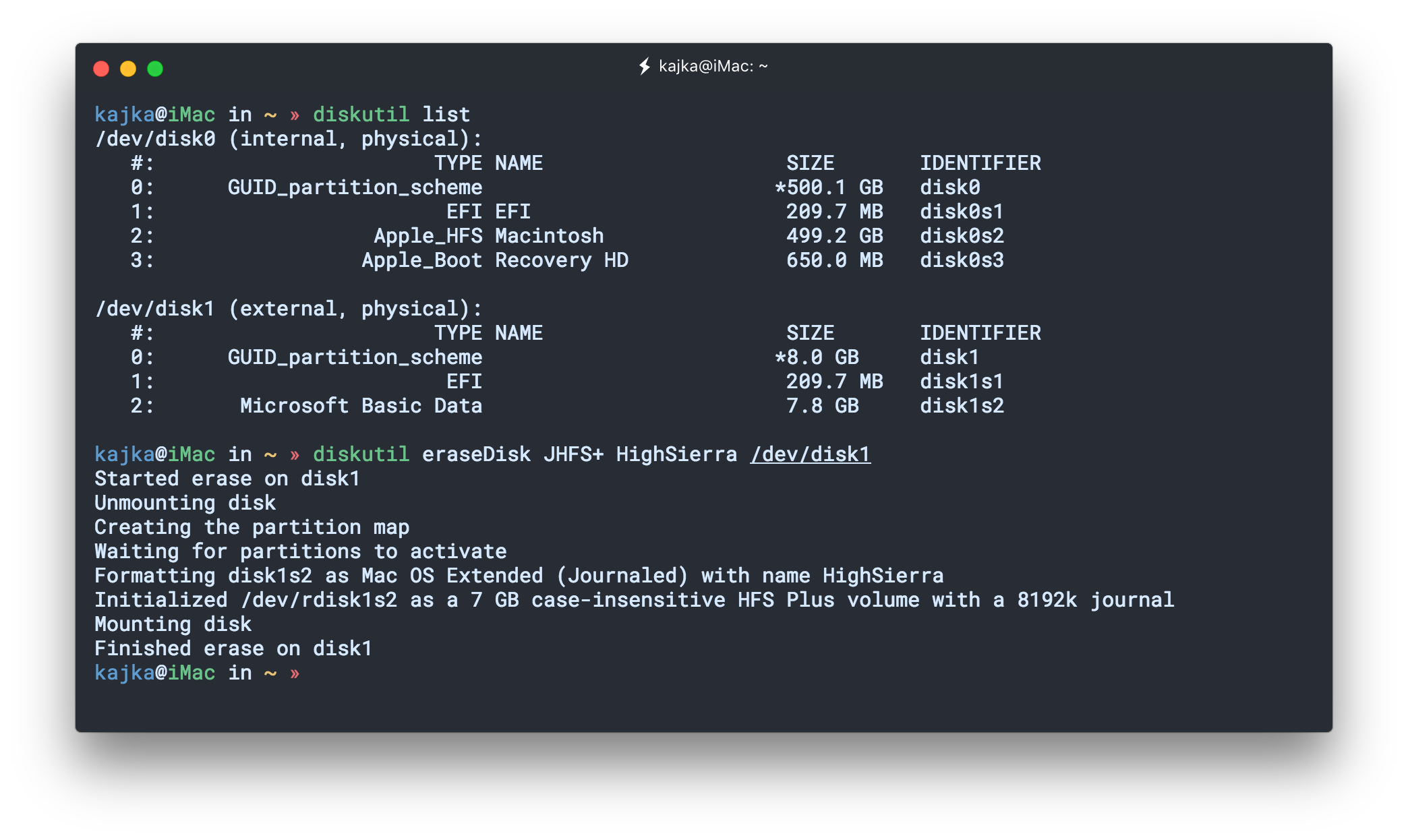Open the underlined /dev/disk1 link

pos(810,454)
